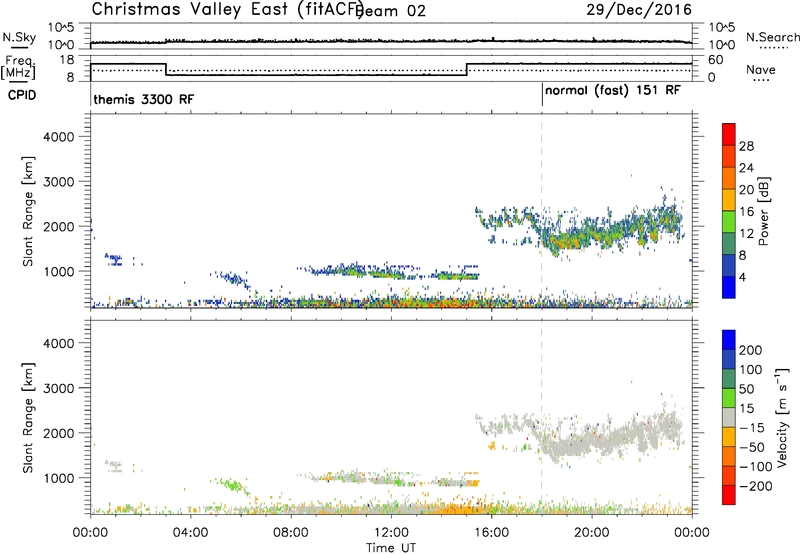This screenshot has width=800, height=554.
Task: Click the themis 3300 RF text
Action: pyautogui.click(x=144, y=99)
